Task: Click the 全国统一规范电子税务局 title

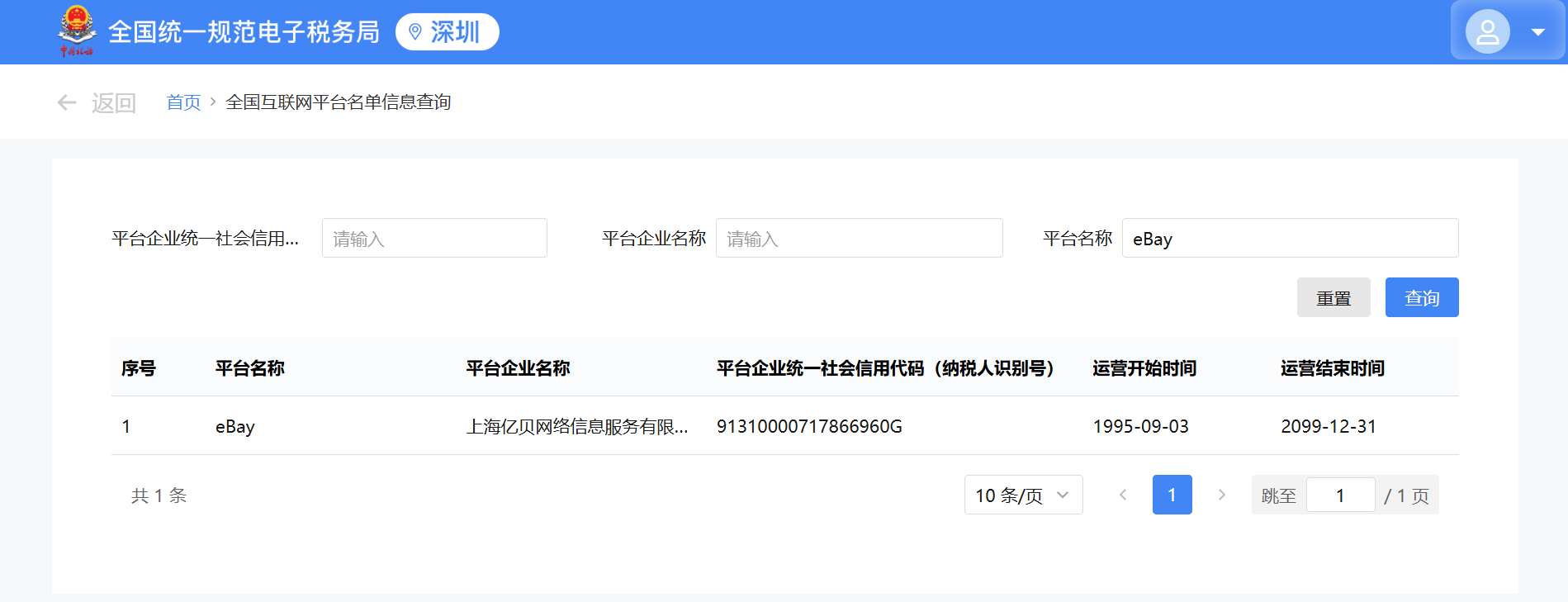Action: 244,32
